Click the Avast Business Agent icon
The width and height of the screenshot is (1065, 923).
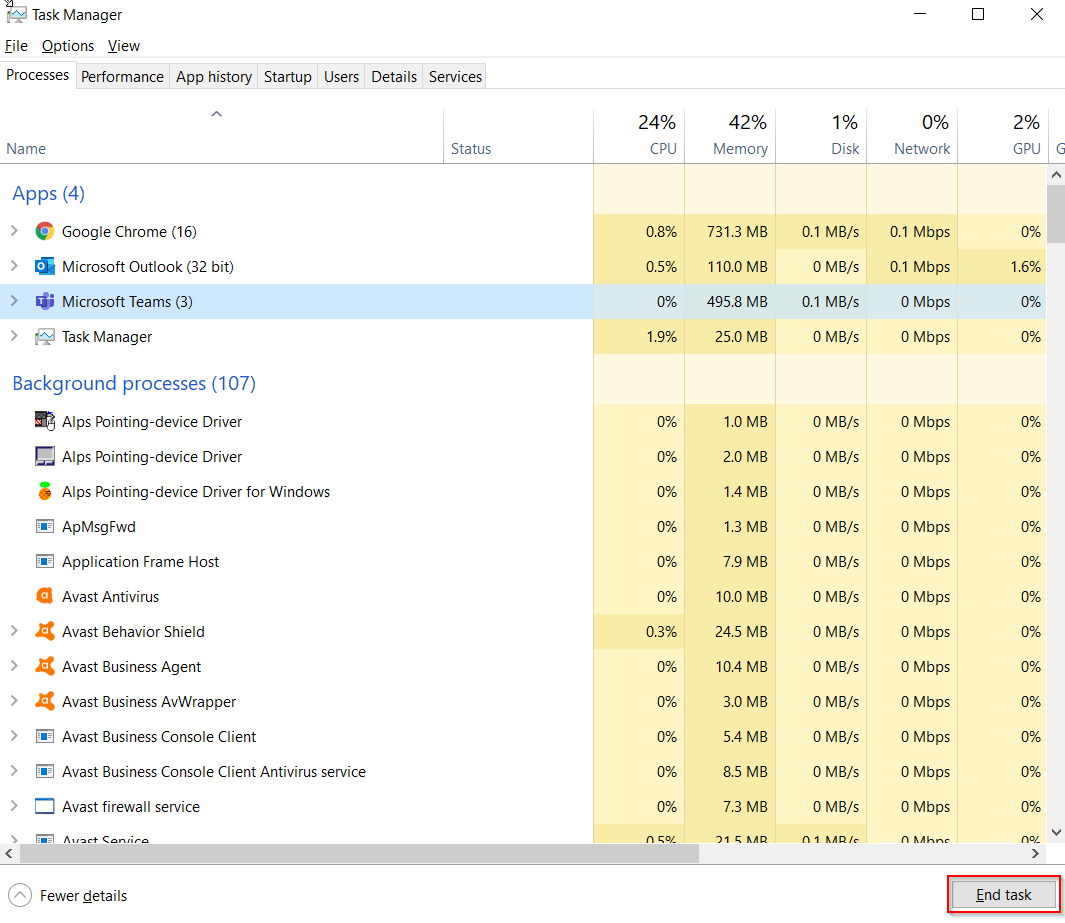[45, 666]
